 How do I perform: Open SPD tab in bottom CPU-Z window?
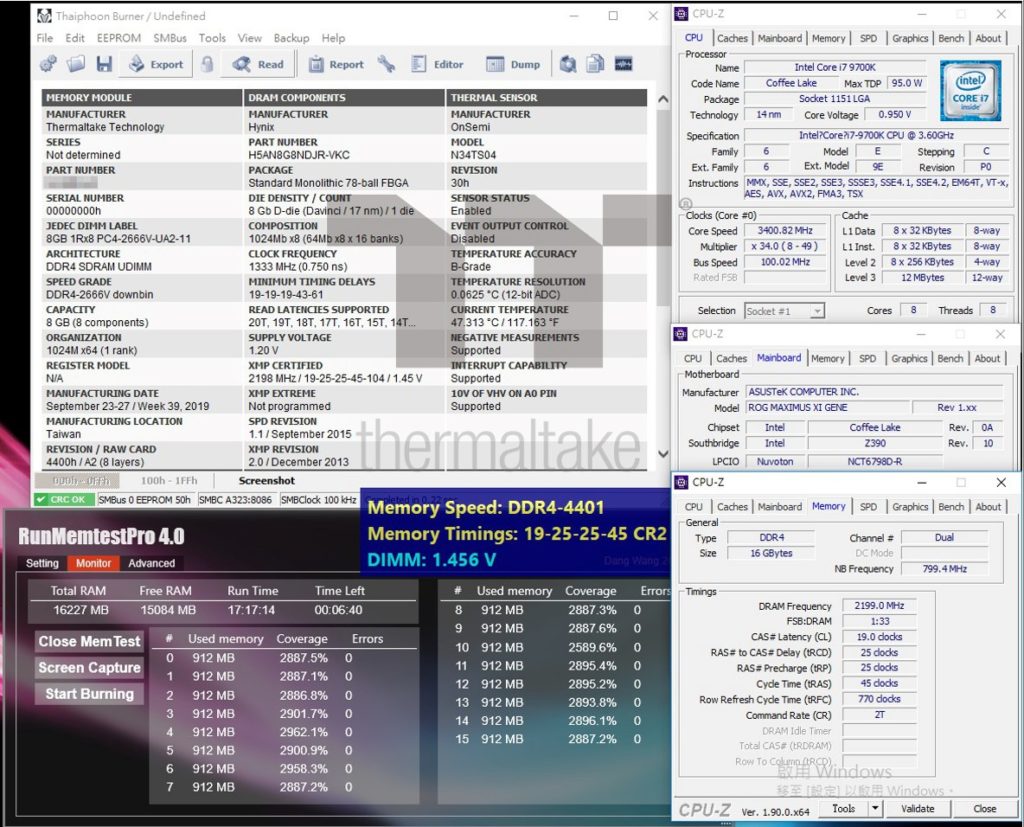(x=868, y=507)
